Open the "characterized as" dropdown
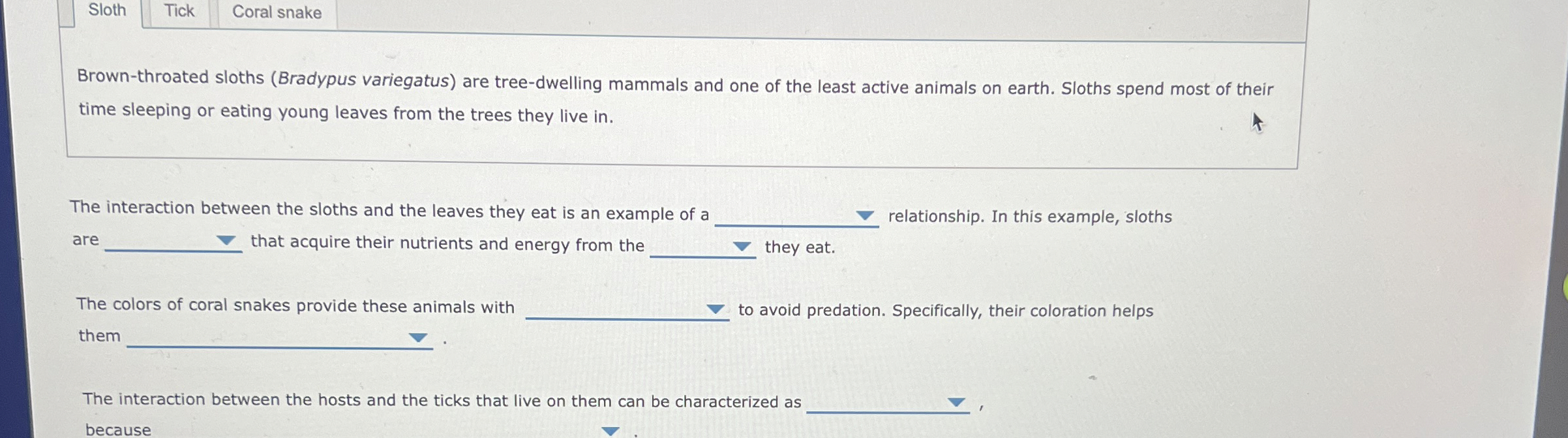 click(957, 402)
